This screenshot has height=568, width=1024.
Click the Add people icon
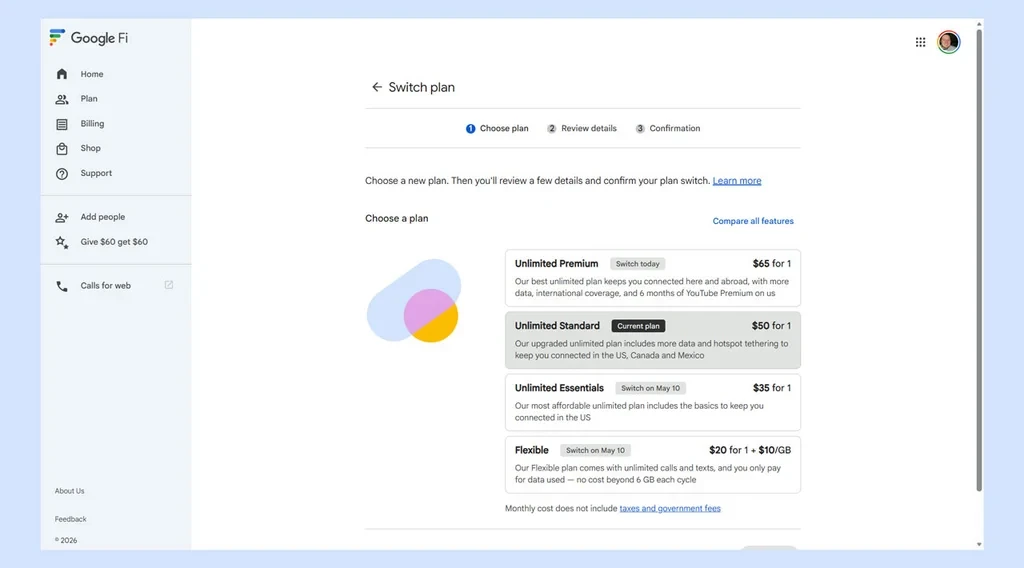coord(61,217)
